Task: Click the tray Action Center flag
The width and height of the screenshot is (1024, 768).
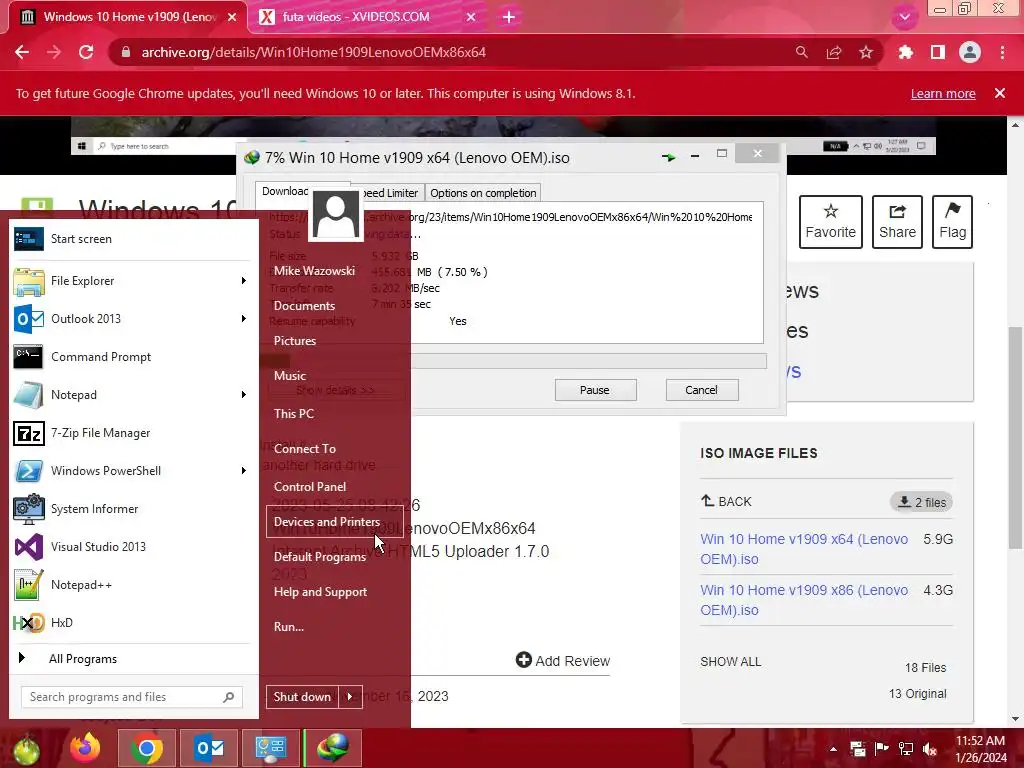Action: pos(882,749)
